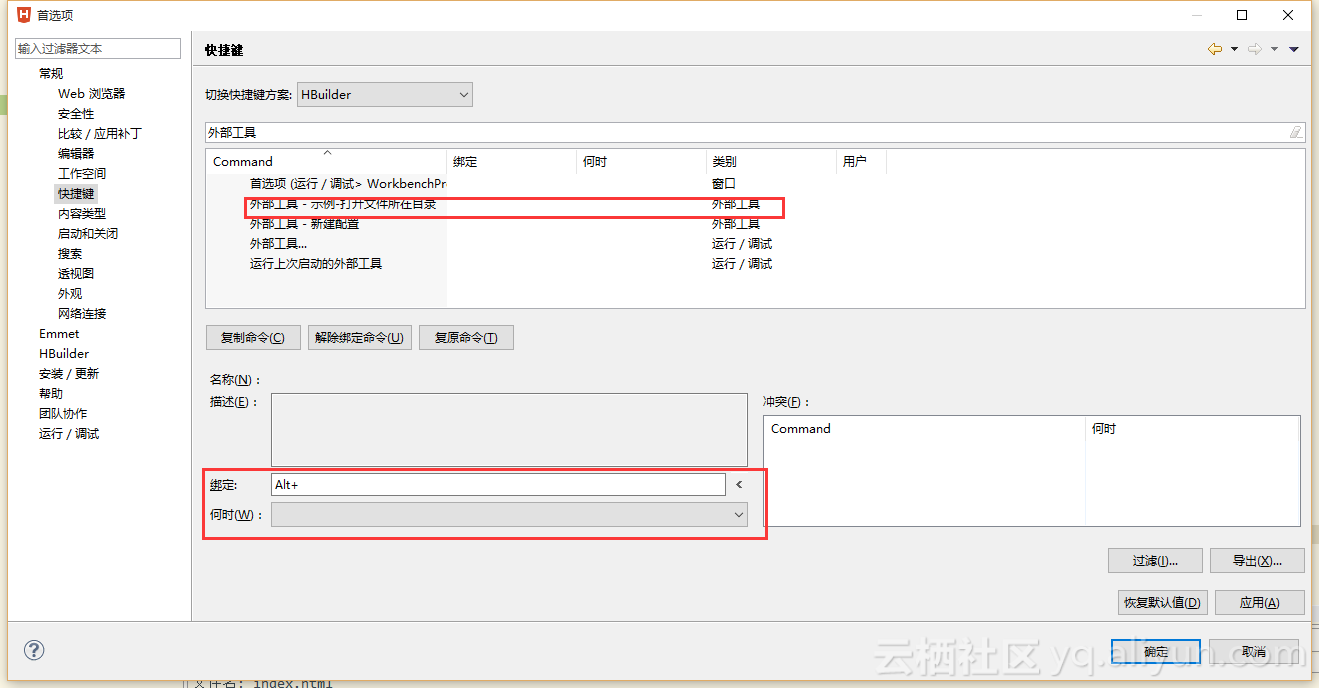Click the help question mark icon

(34, 650)
